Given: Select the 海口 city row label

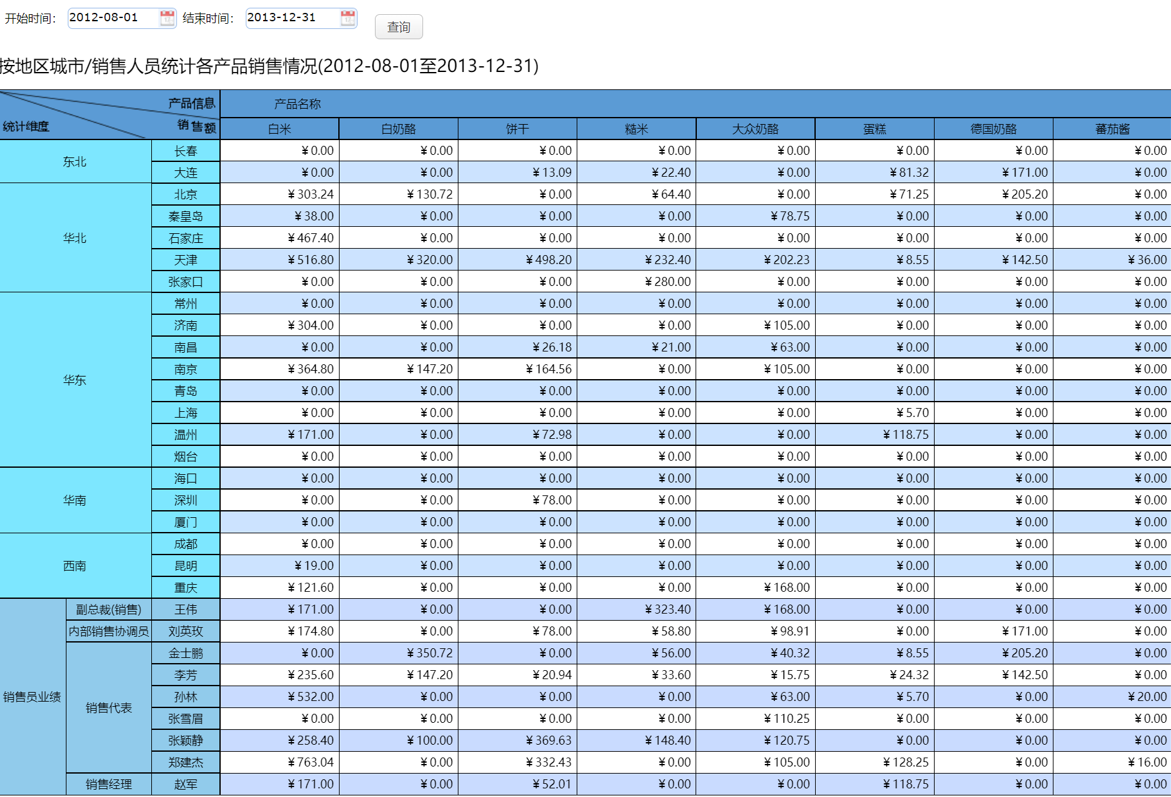Looking at the screenshot, I should (186, 478).
